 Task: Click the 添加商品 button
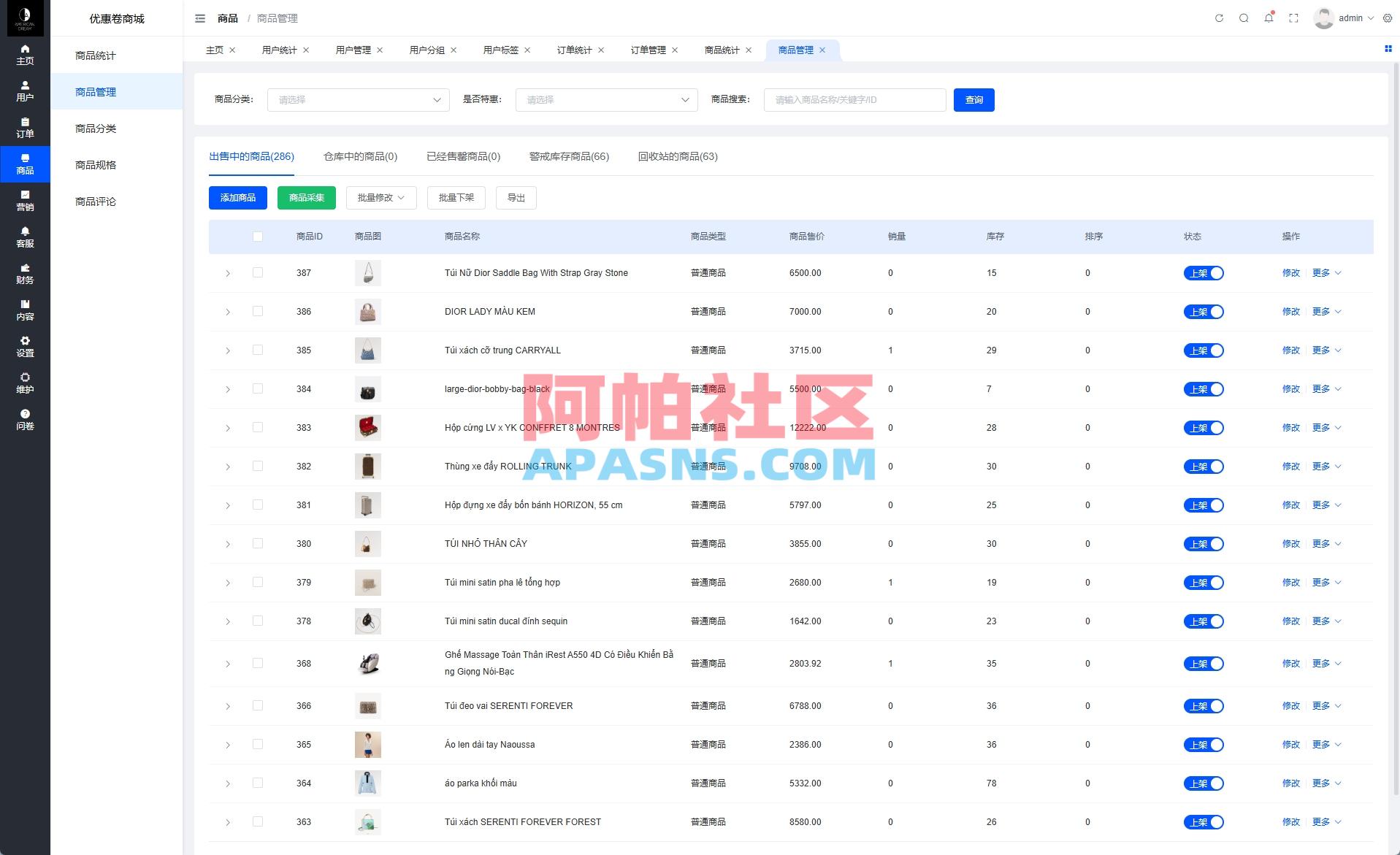237,197
